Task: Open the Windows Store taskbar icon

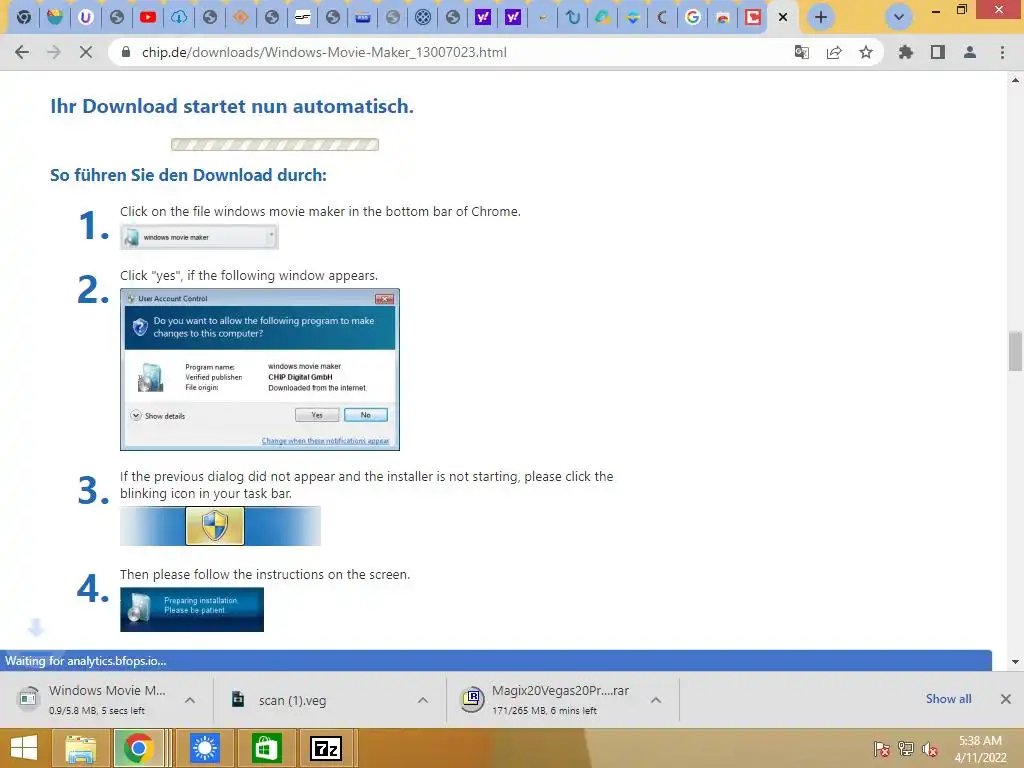Action: point(265,748)
